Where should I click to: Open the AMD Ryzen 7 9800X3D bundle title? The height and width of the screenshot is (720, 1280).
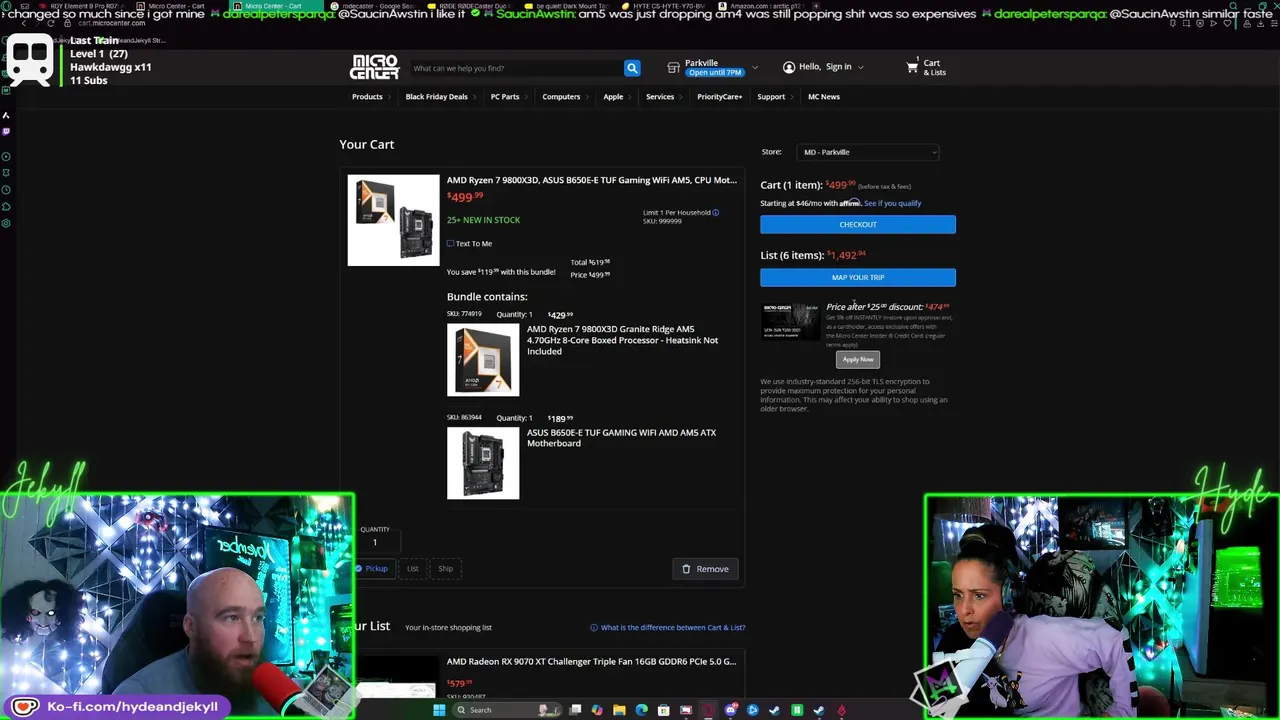(592, 180)
